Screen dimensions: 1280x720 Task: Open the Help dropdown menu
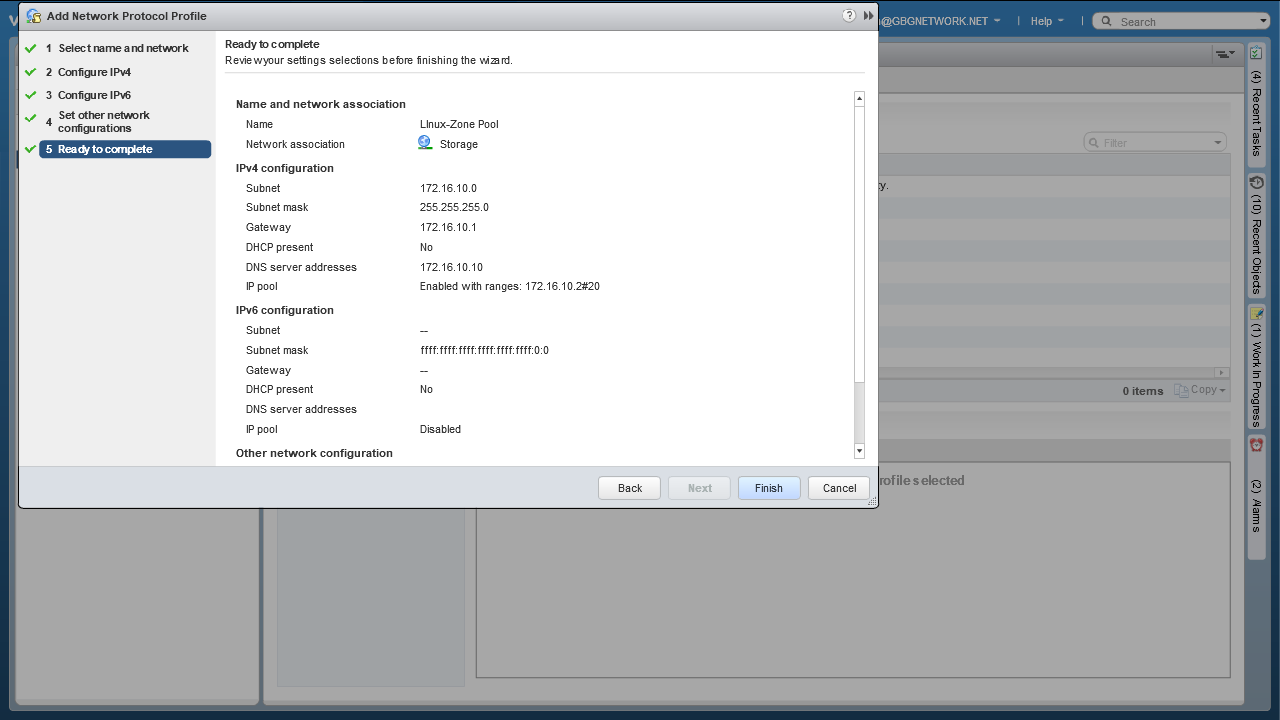[1046, 21]
